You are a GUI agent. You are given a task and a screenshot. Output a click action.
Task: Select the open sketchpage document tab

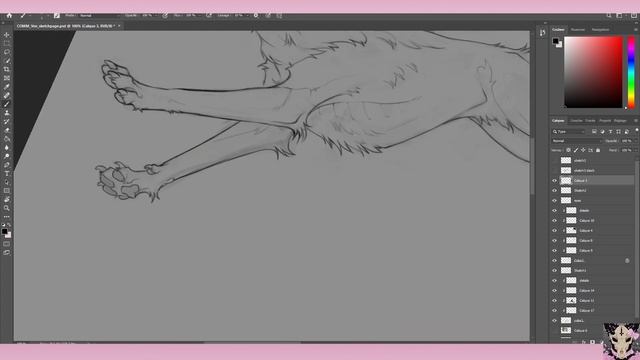click(x=65, y=26)
